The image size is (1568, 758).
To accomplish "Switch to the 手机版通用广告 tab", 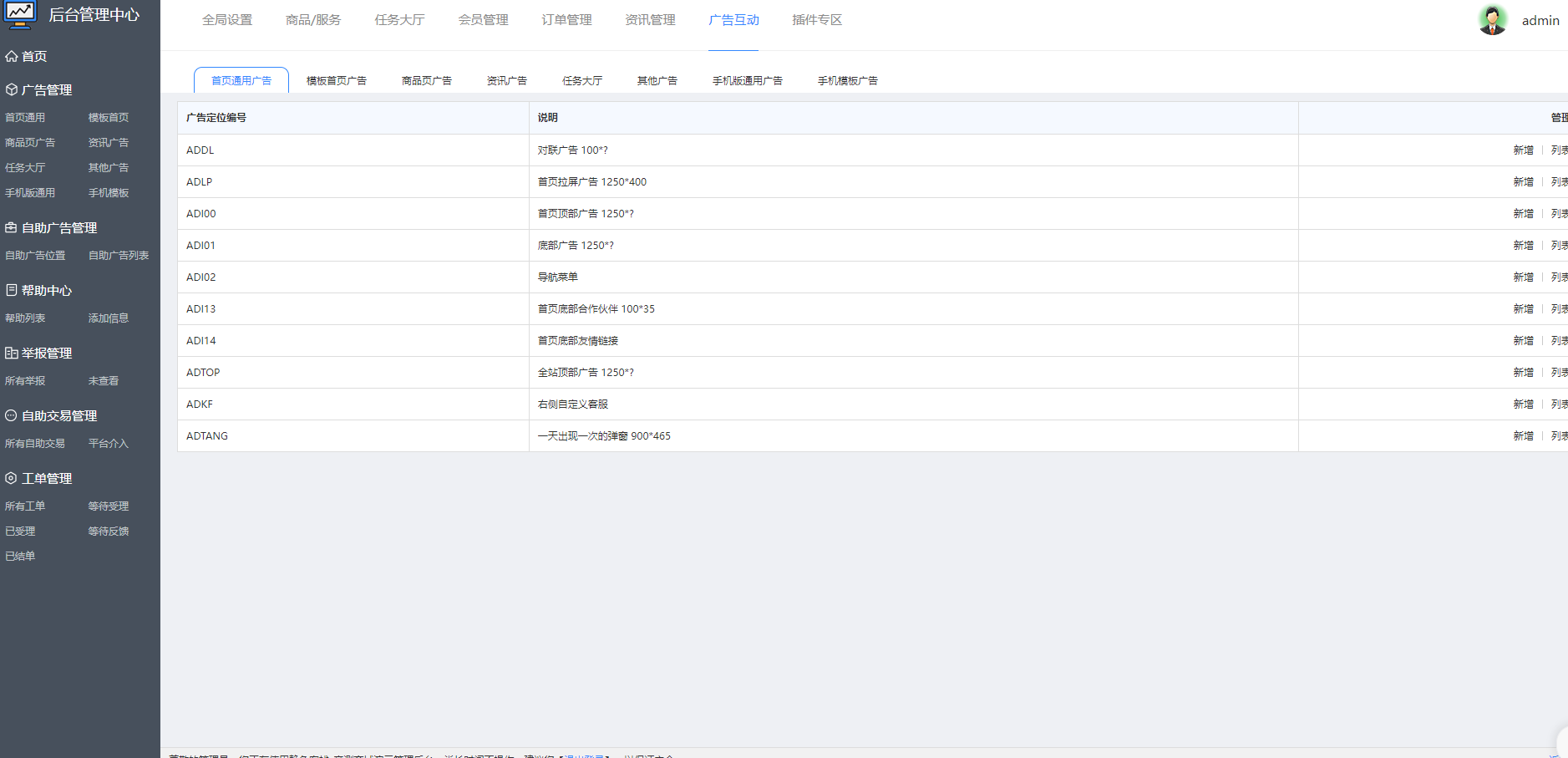I will pos(748,80).
